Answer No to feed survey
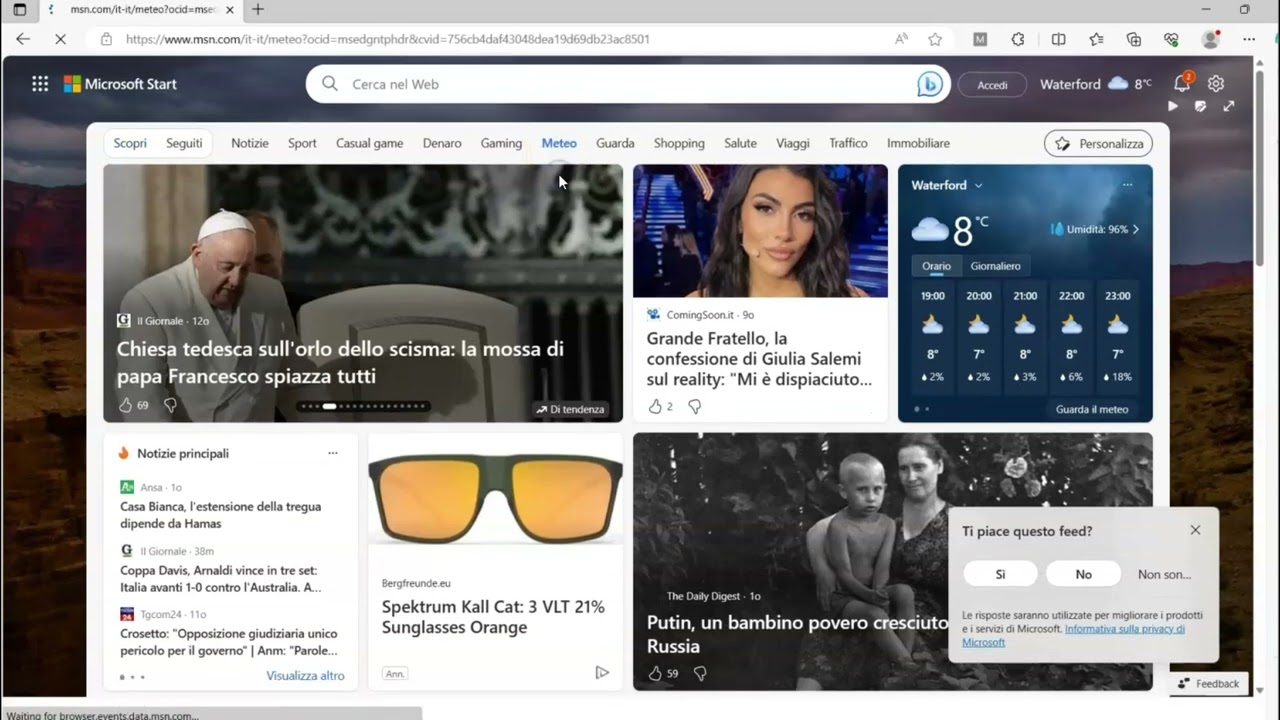This screenshot has width=1280, height=720. click(x=1083, y=574)
